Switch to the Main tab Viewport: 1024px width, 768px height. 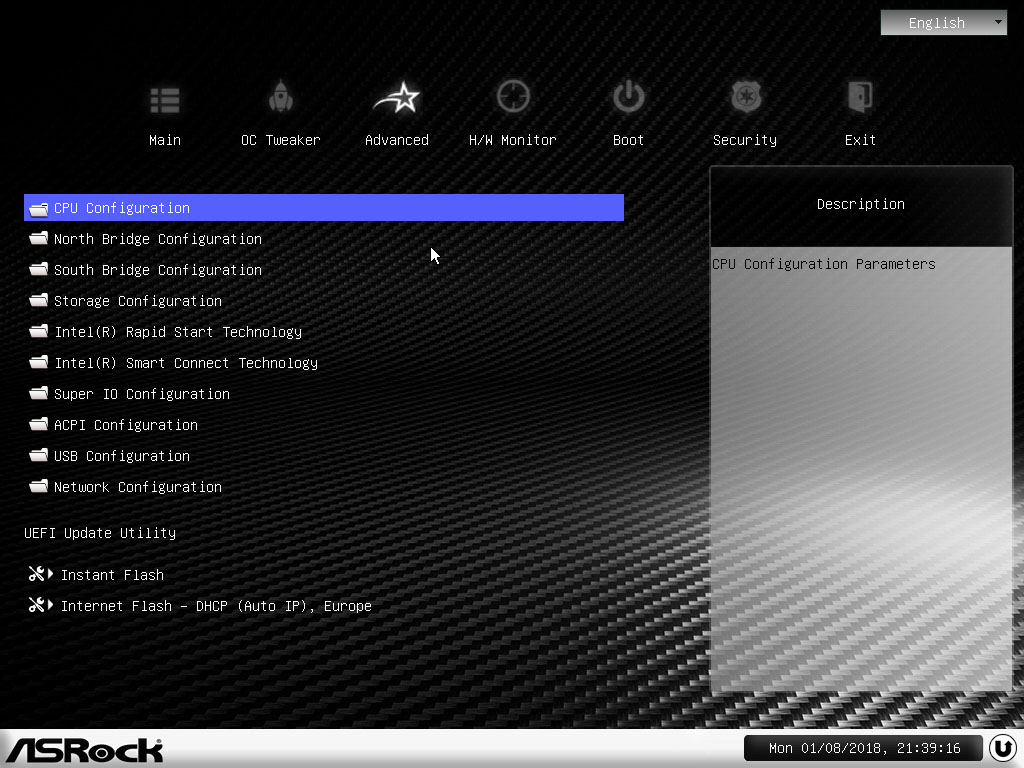[x=165, y=140]
